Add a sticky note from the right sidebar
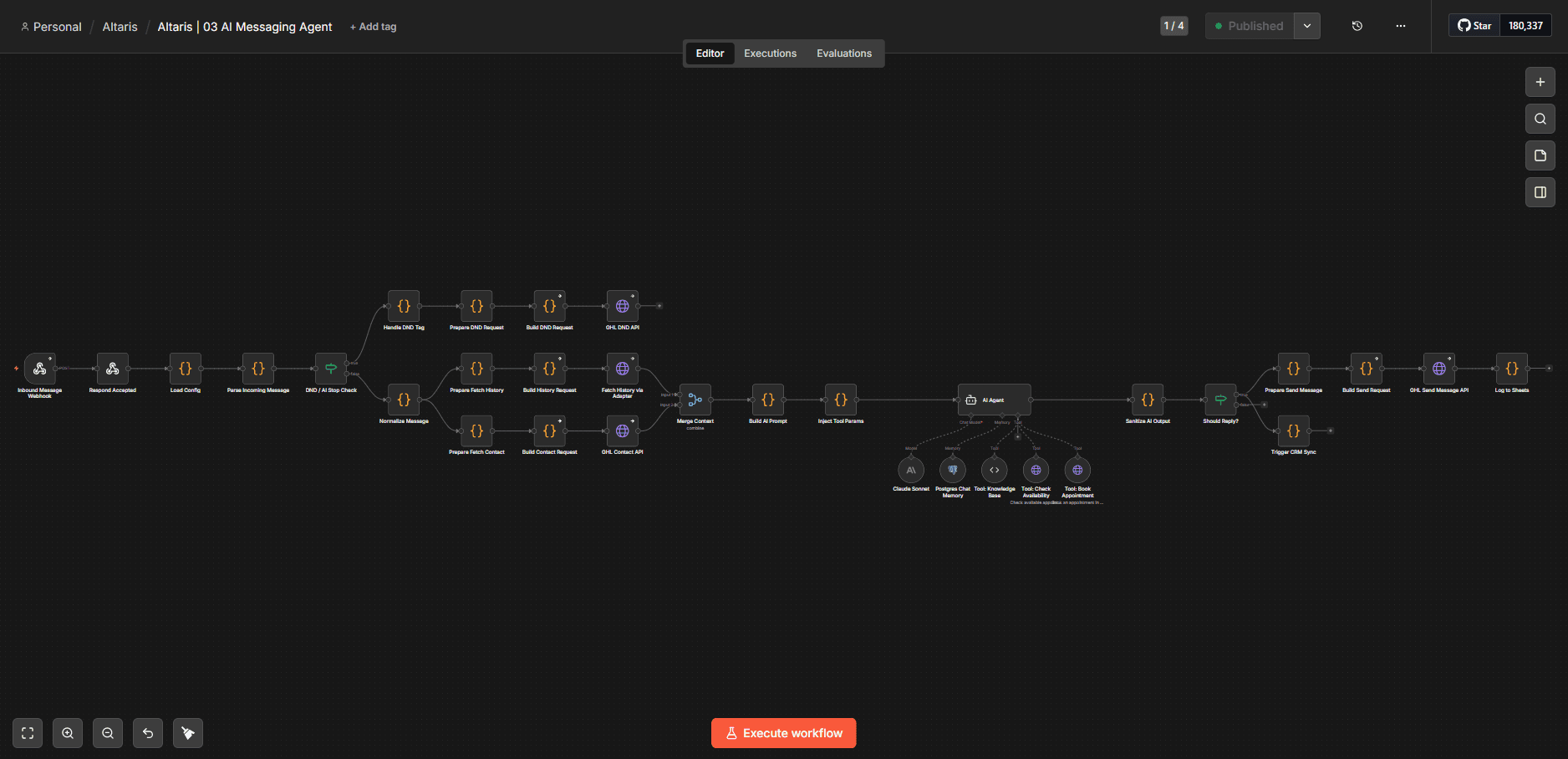 pos(1540,155)
